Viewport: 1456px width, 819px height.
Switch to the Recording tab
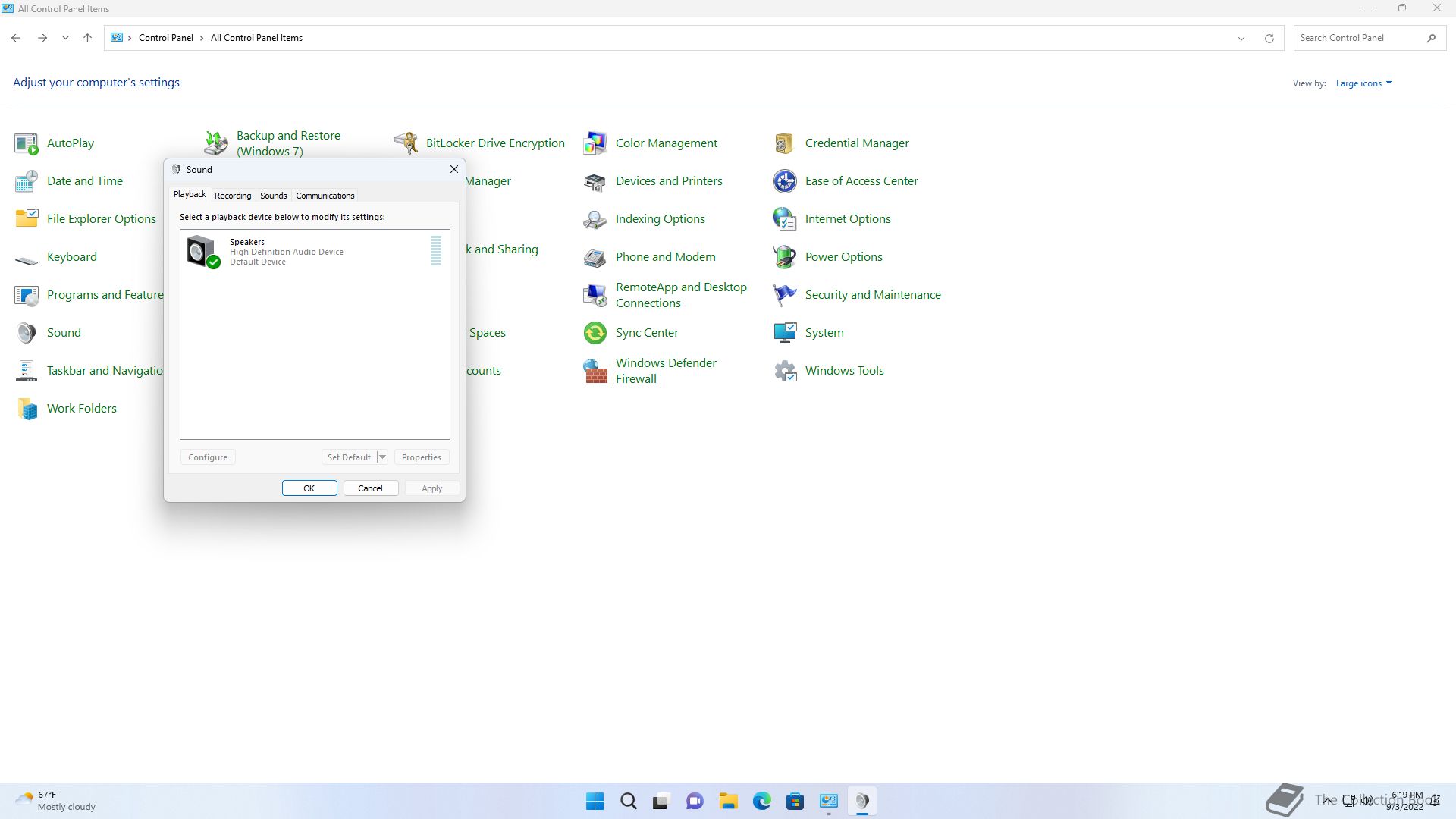(x=233, y=196)
